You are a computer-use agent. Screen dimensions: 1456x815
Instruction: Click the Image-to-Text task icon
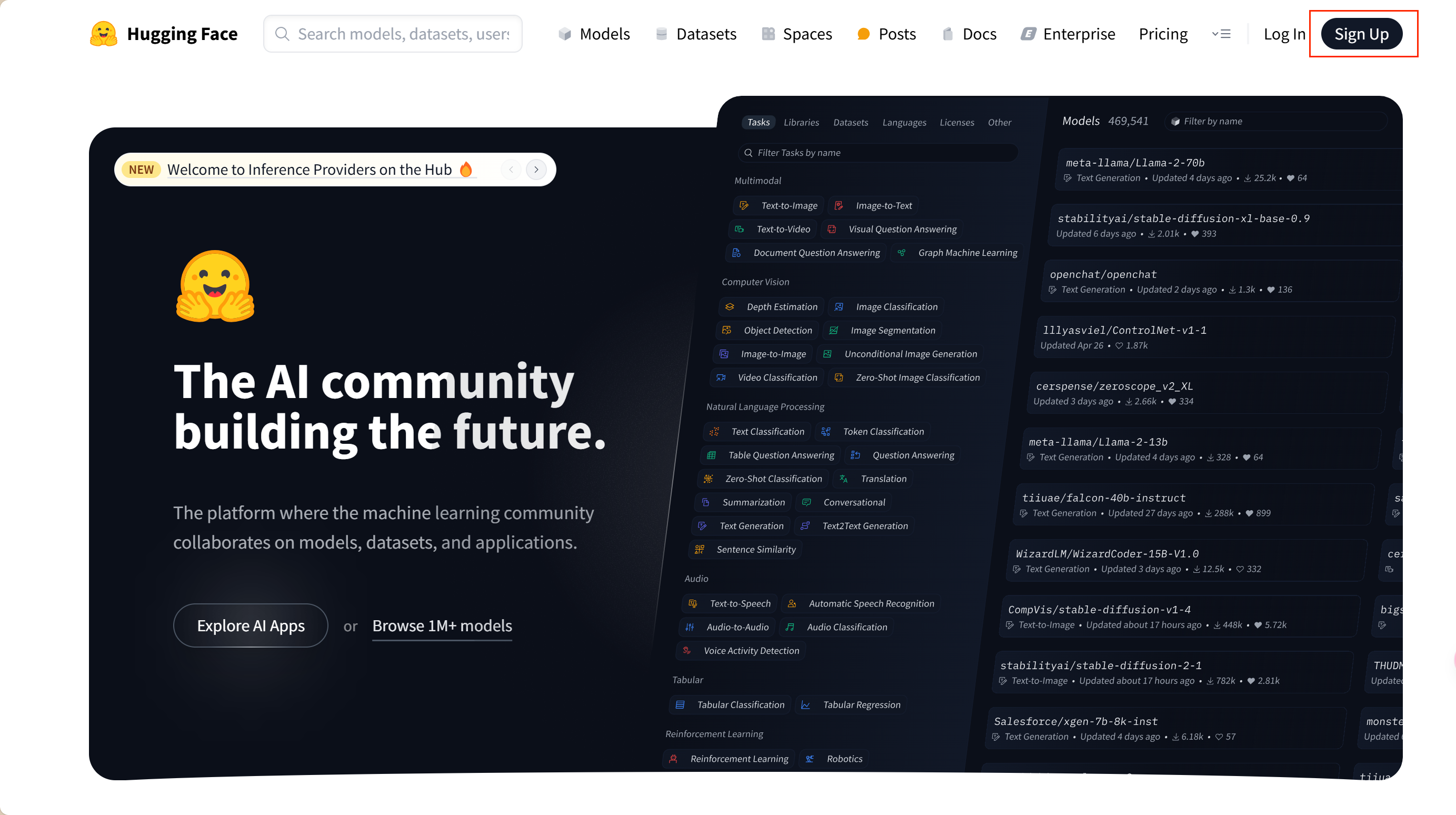tap(839, 206)
